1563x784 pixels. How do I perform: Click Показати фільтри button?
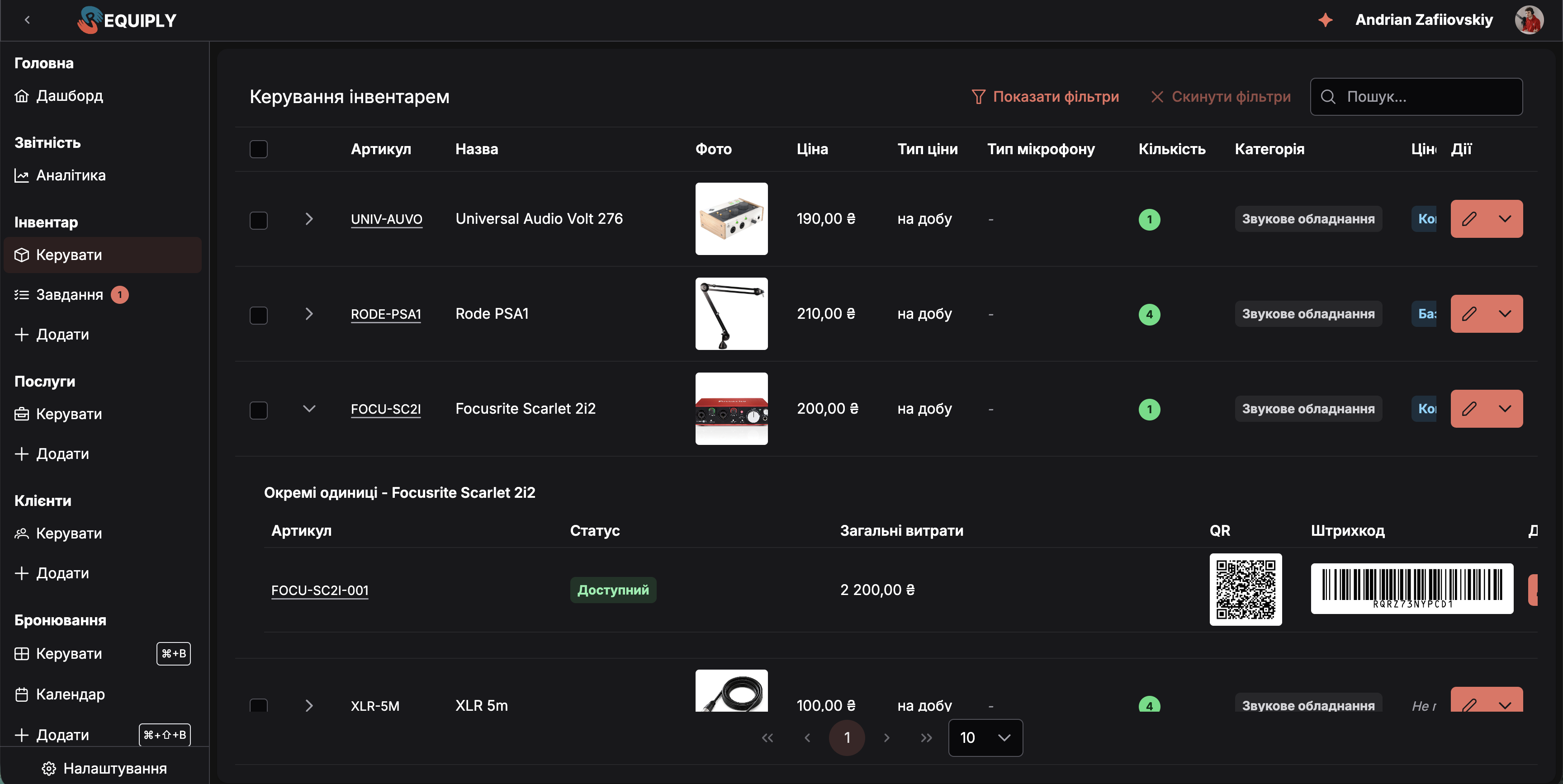point(1045,96)
